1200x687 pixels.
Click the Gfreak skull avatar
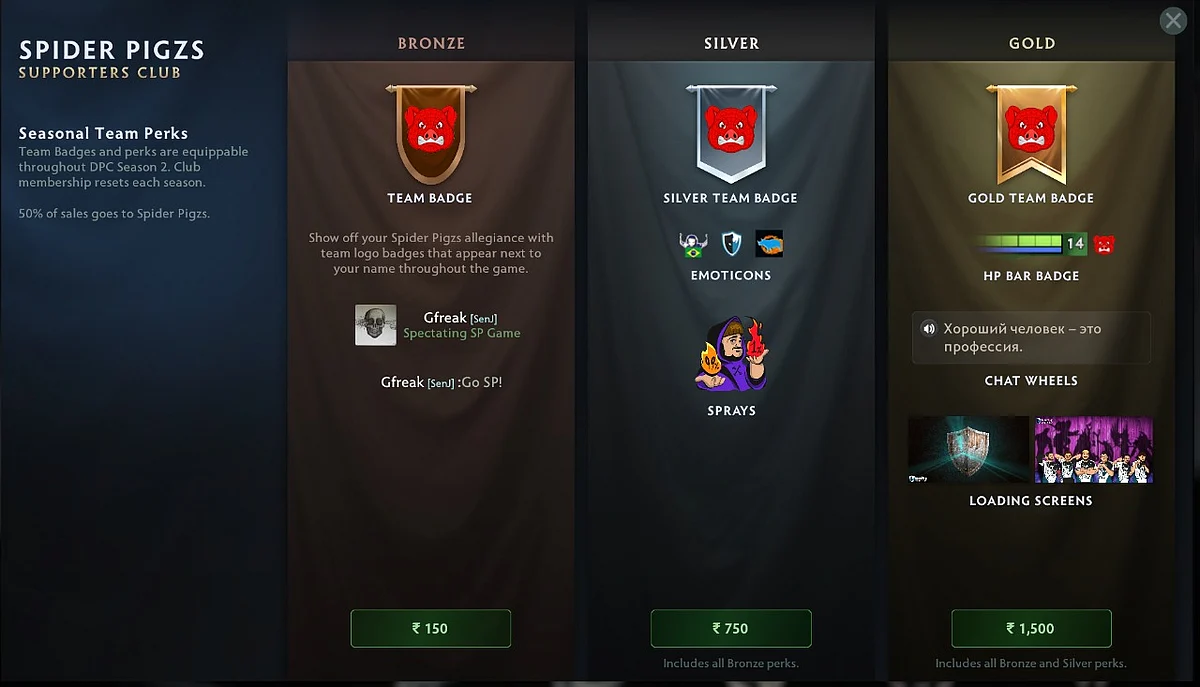point(376,325)
